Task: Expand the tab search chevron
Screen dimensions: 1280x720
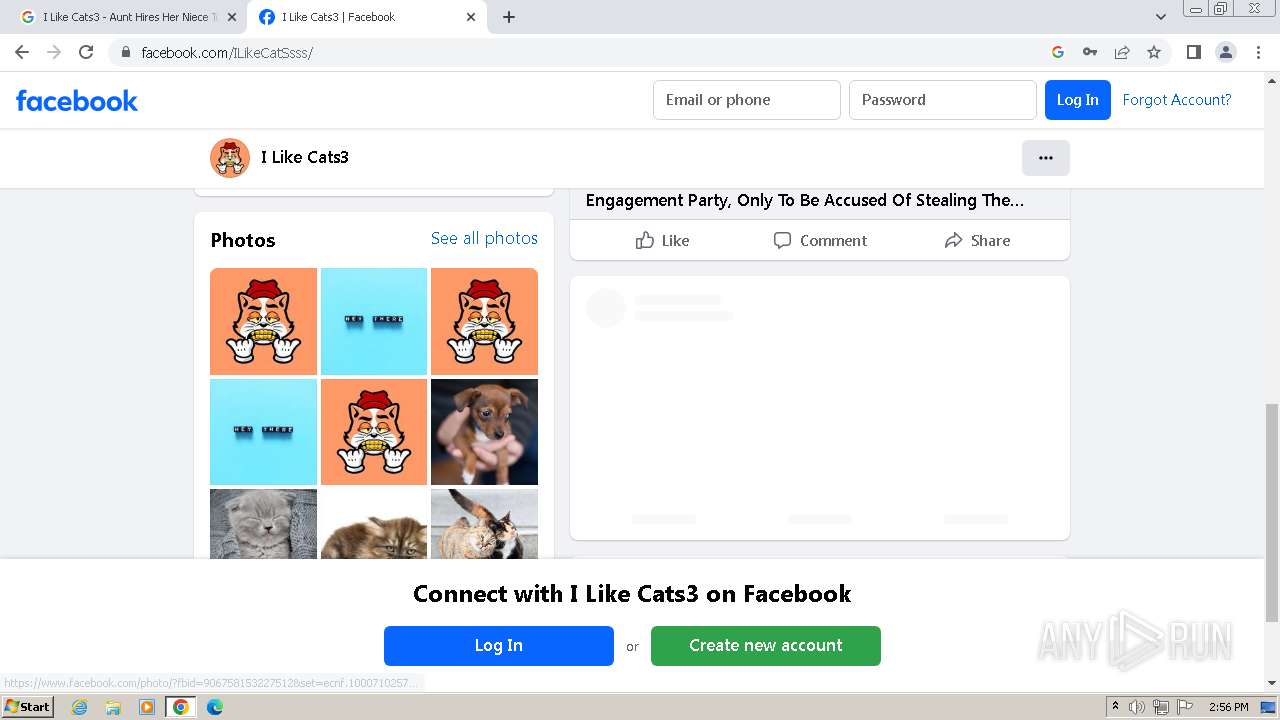Action: click(x=1160, y=17)
